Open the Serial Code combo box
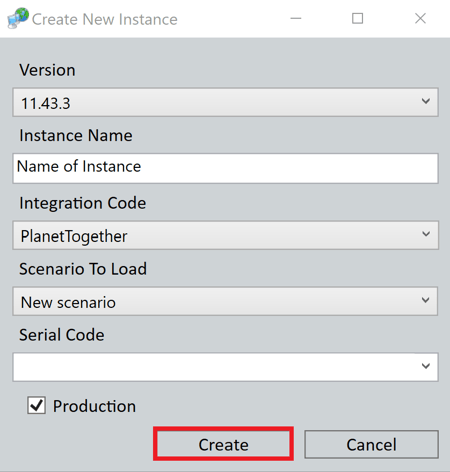450x472 pixels. [x=225, y=367]
